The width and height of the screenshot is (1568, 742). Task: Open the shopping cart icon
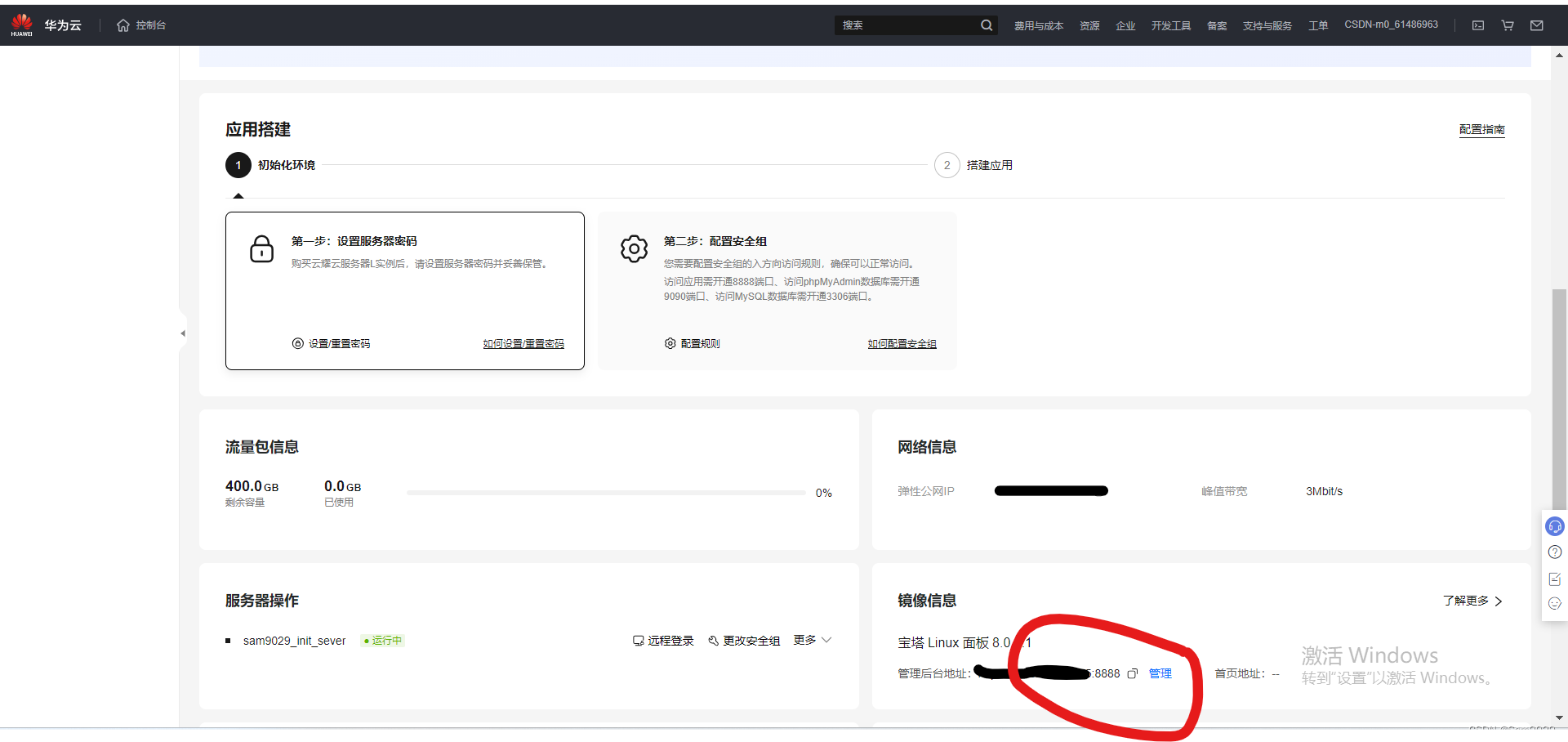1508,25
